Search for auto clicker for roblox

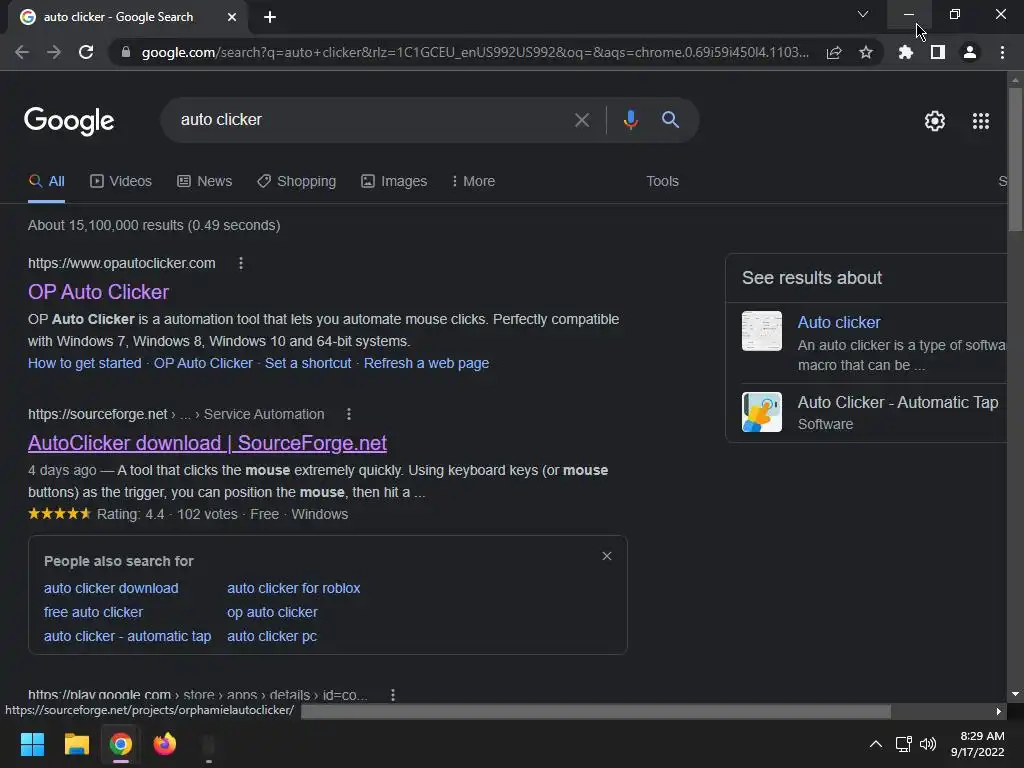coord(294,588)
